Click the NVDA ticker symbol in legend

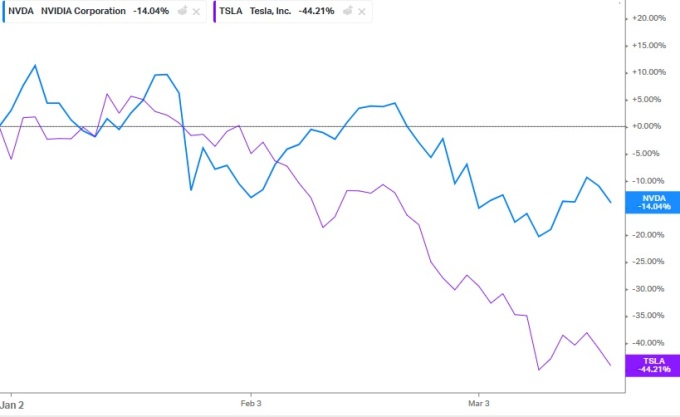click(22, 11)
